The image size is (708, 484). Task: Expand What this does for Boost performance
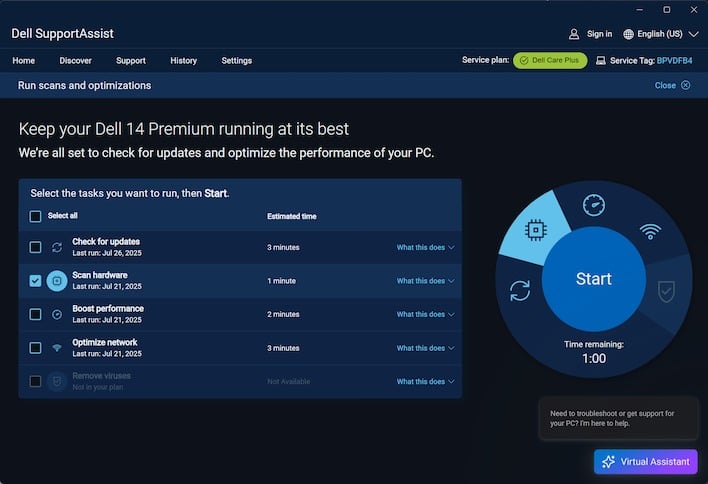point(425,314)
